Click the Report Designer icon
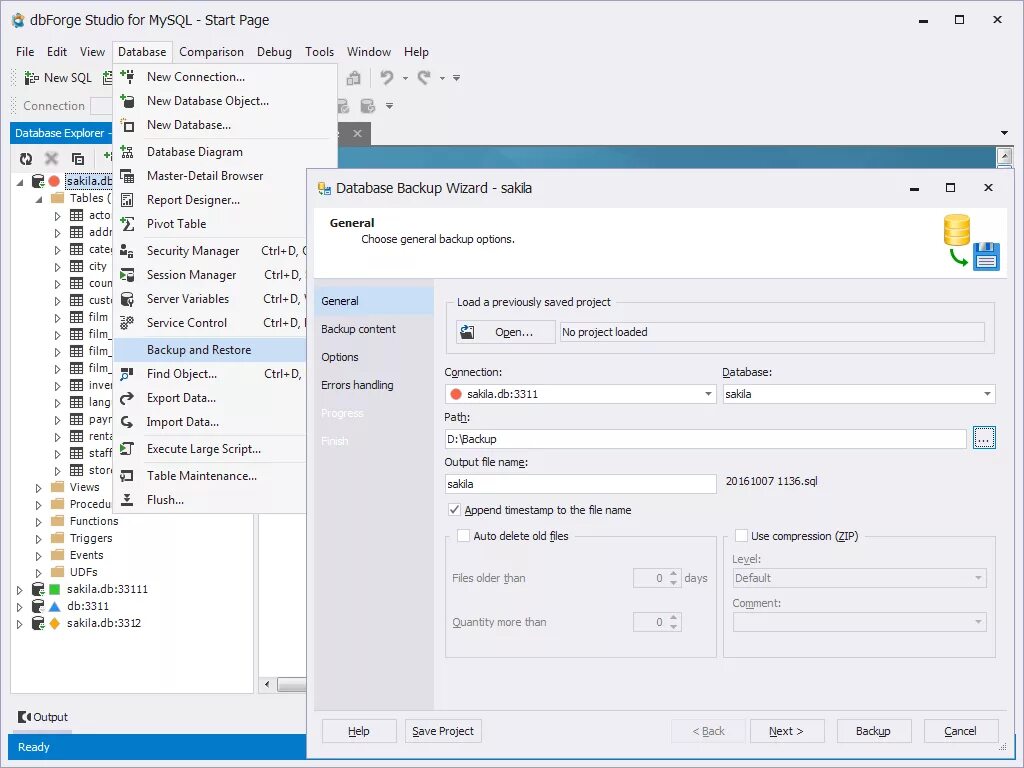The height and width of the screenshot is (768, 1024). pos(127,200)
